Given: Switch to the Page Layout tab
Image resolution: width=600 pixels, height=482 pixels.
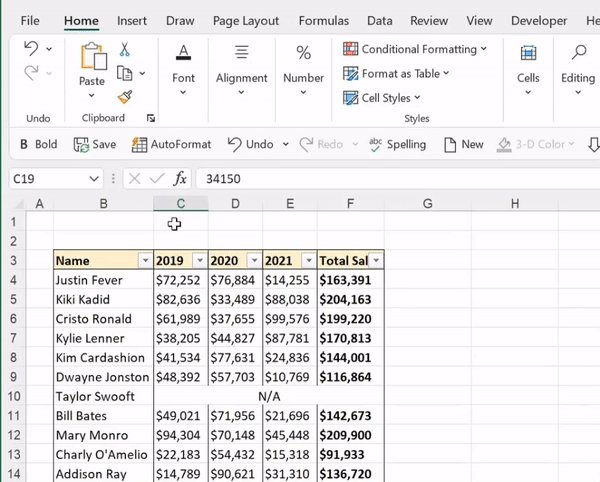Looking at the screenshot, I should click(x=246, y=21).
